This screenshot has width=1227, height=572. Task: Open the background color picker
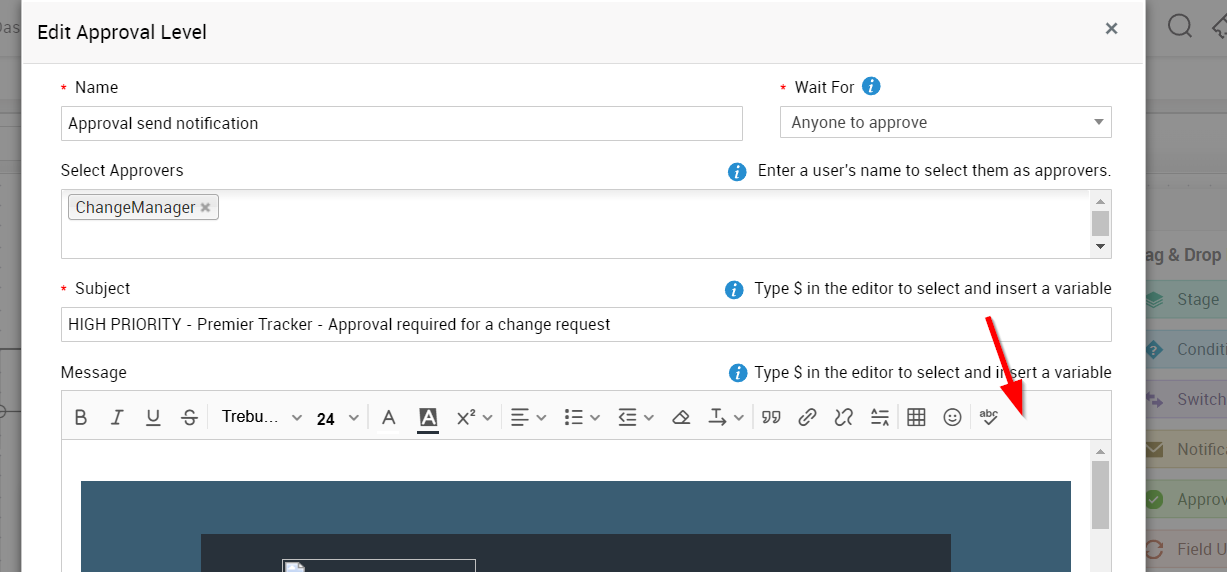click(428, 418)
